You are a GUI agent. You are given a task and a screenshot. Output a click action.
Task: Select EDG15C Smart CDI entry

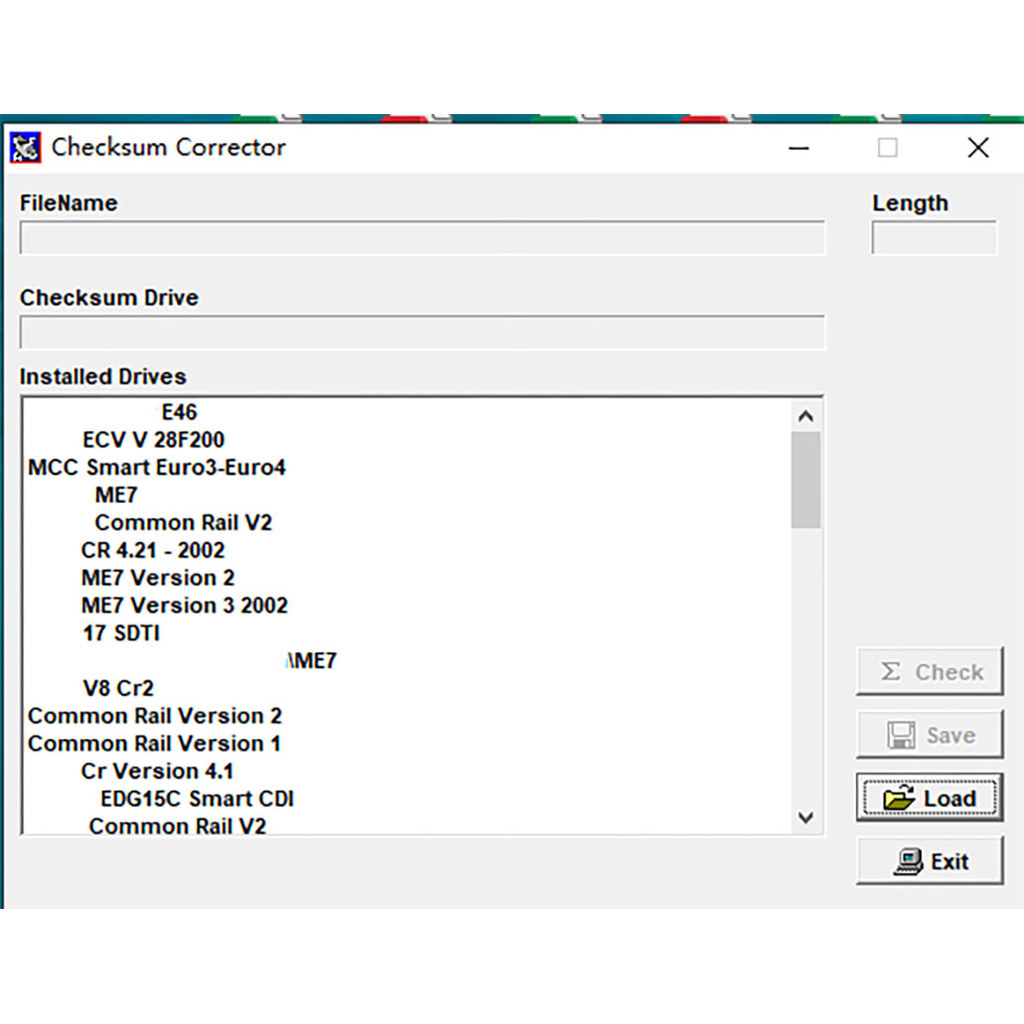196,798
